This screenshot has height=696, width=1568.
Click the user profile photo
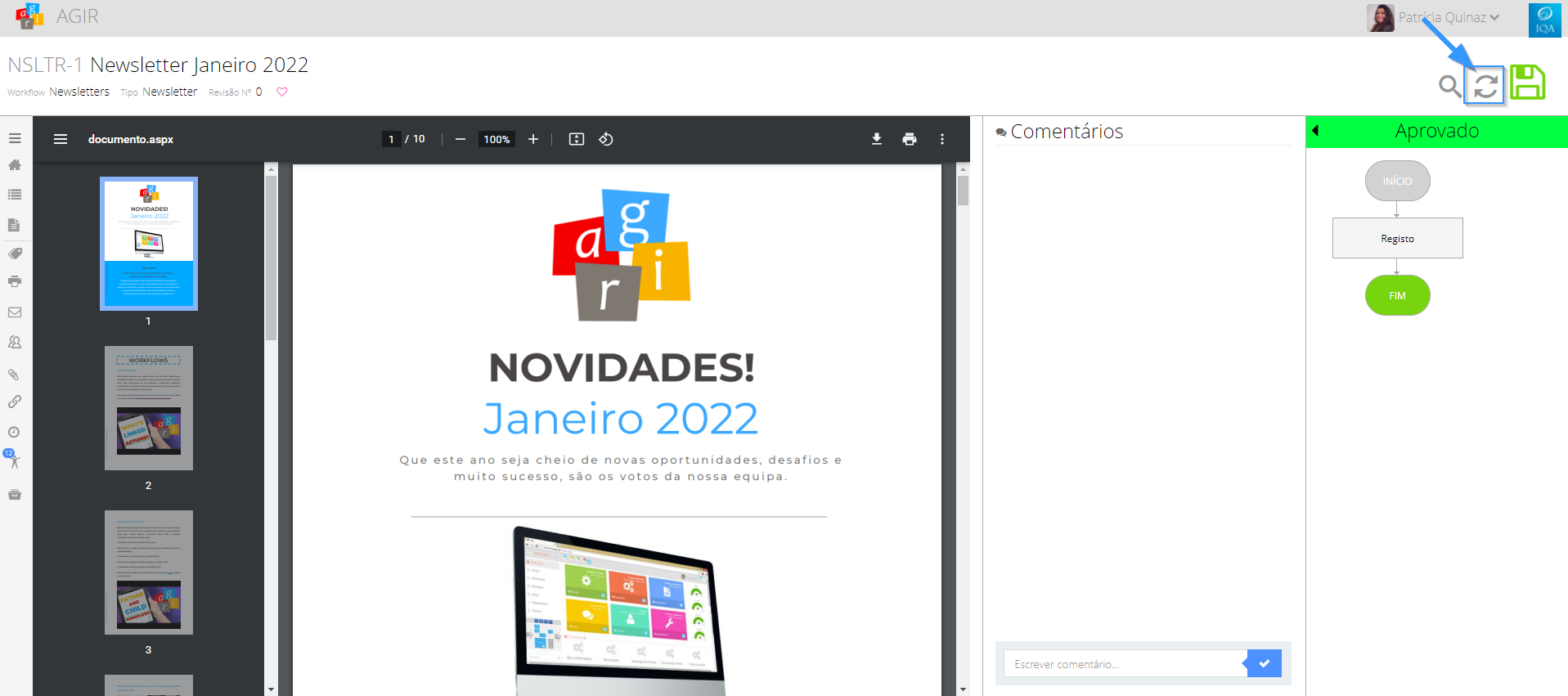(1381, 18)
